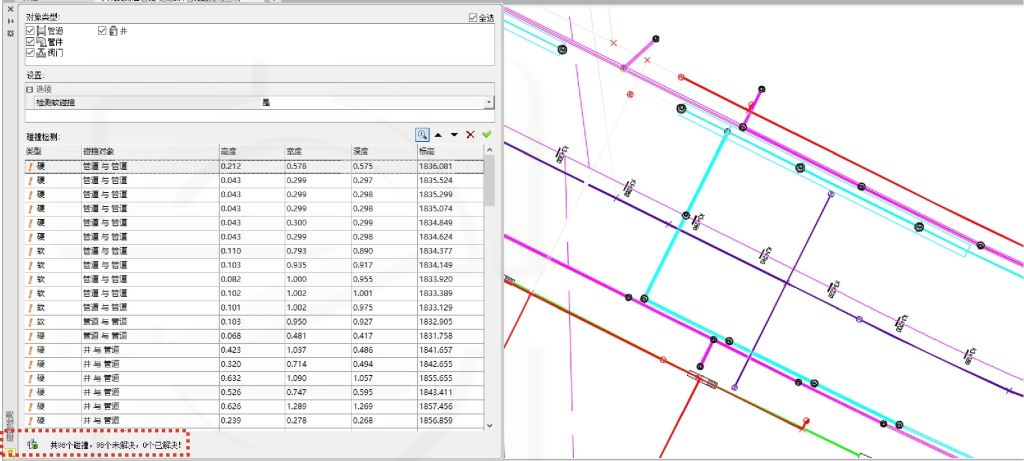Sort by the 碰撞对象 column header
The width and height of the screenshot is (1024, 461).
(x=150, y=151)
